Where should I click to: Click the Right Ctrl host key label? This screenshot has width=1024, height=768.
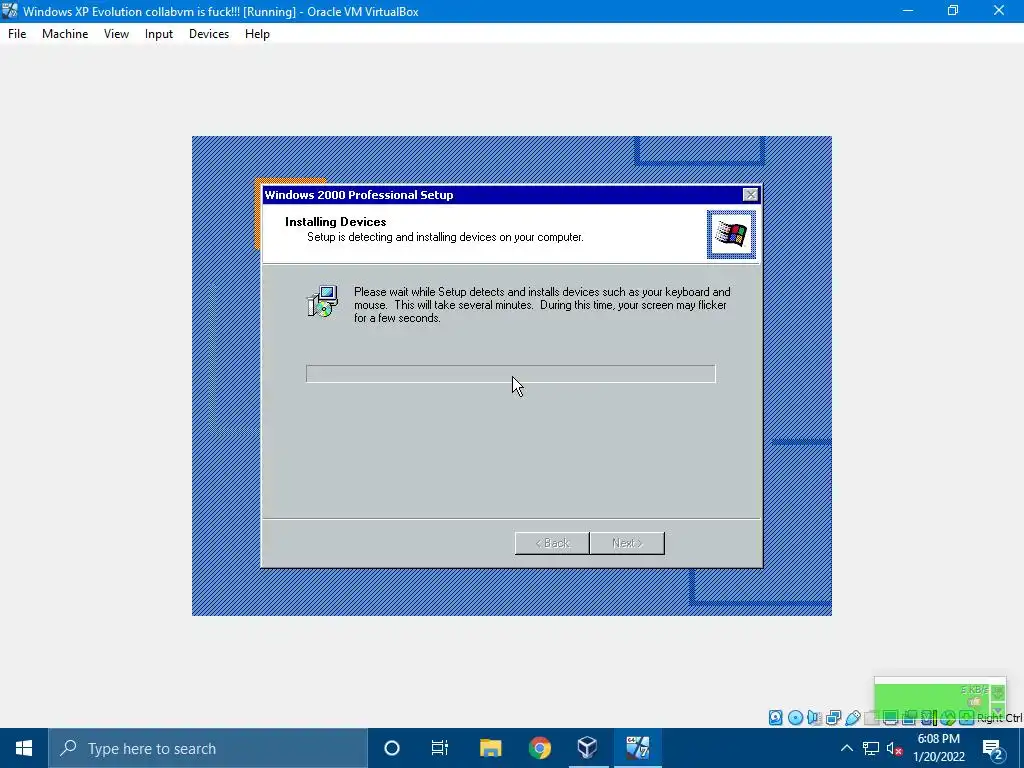1000,718
